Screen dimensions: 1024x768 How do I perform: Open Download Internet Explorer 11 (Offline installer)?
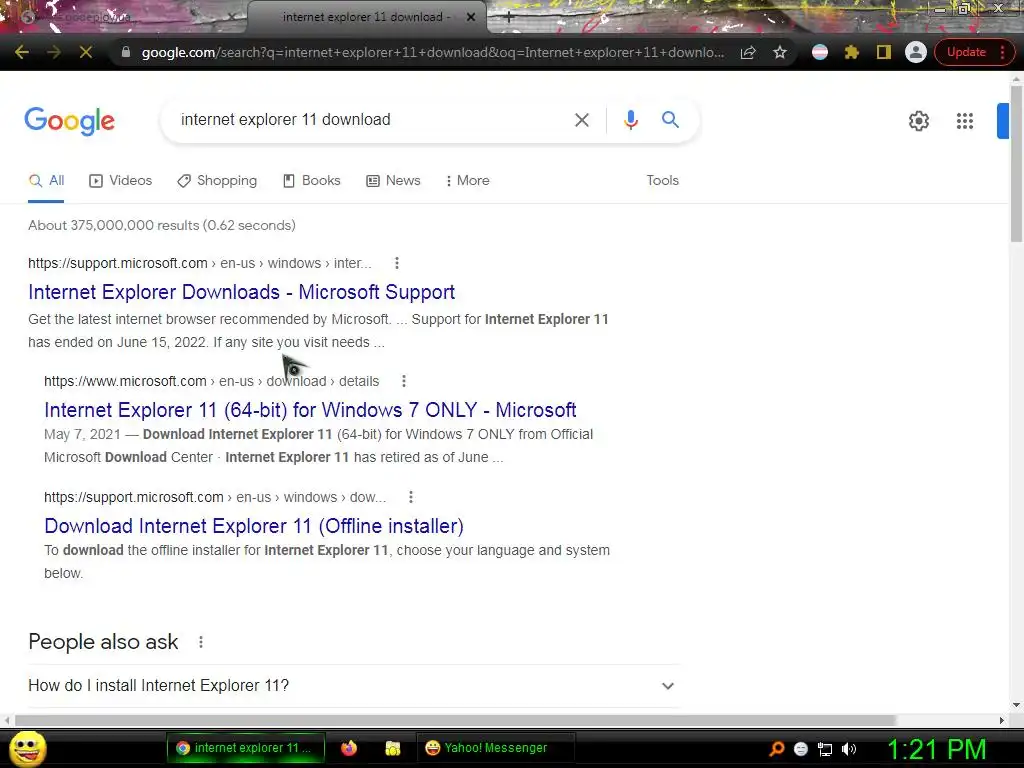pyautogui.click(x=254, y=526)
